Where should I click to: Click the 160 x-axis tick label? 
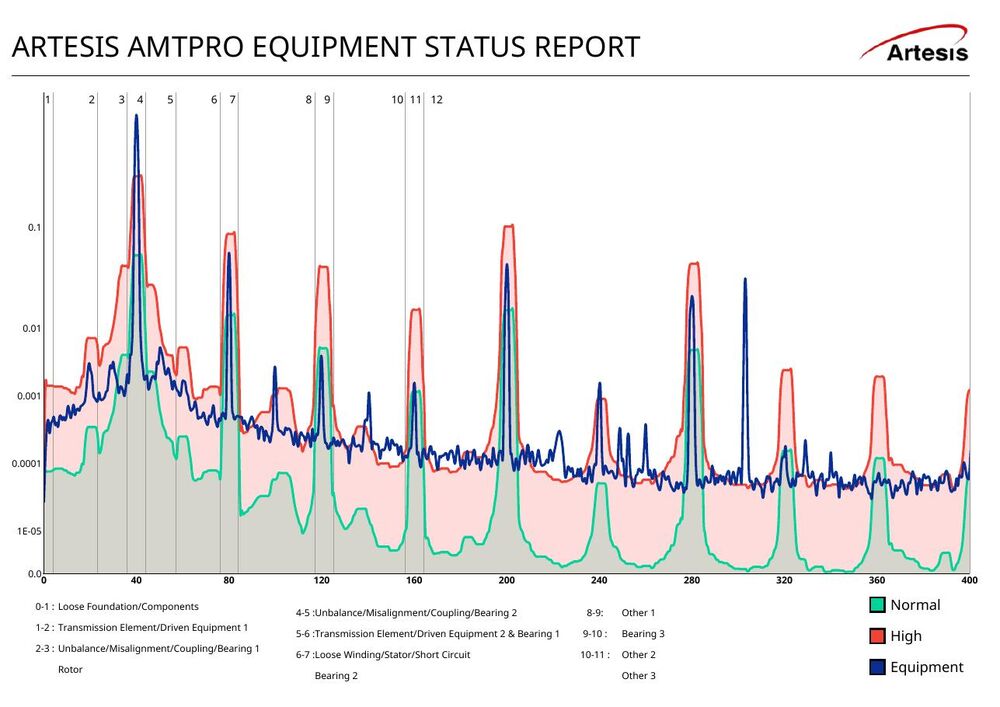[x=414, y=580]
